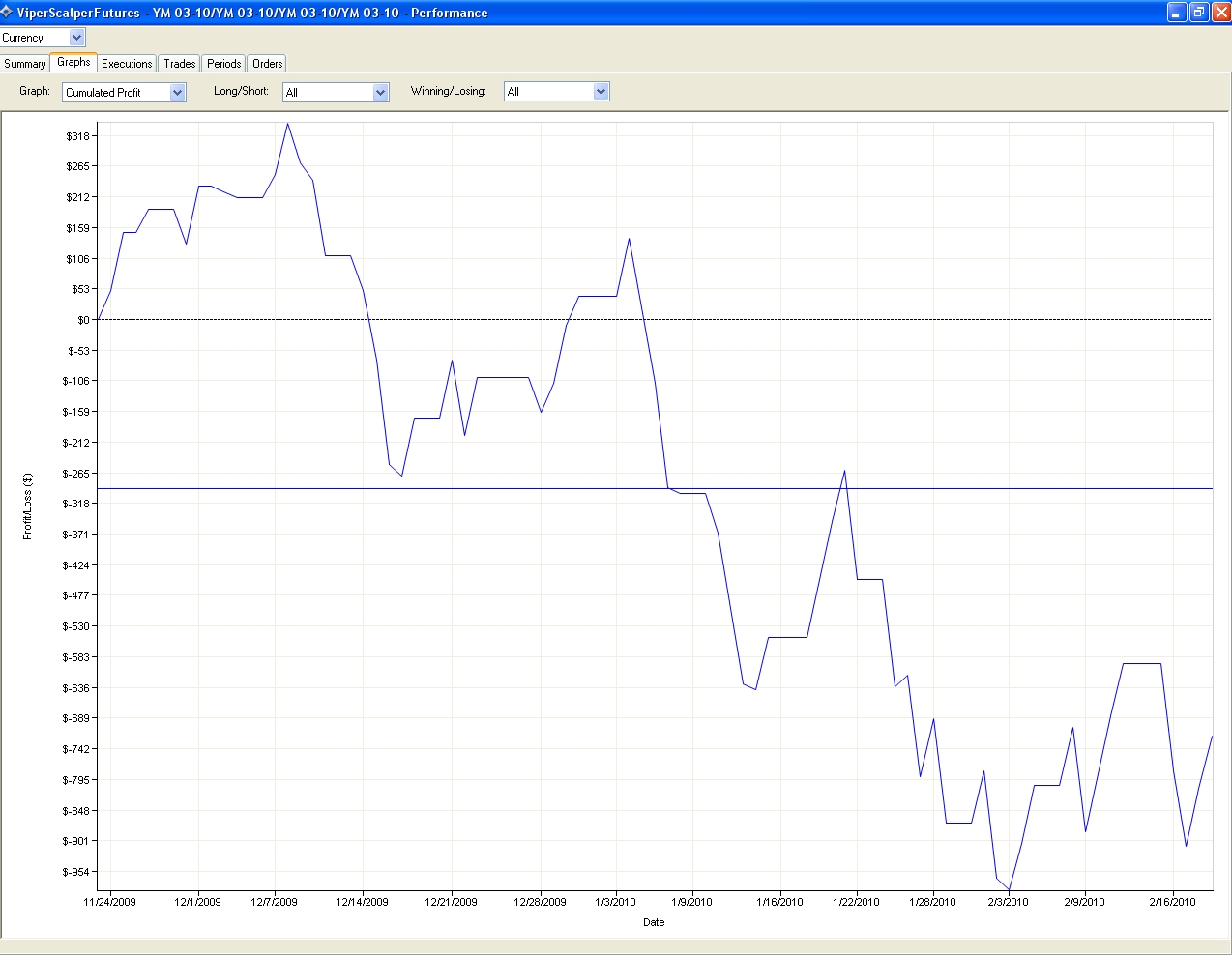Click the 2/9/2010 date label

[x=1084, y=902]
